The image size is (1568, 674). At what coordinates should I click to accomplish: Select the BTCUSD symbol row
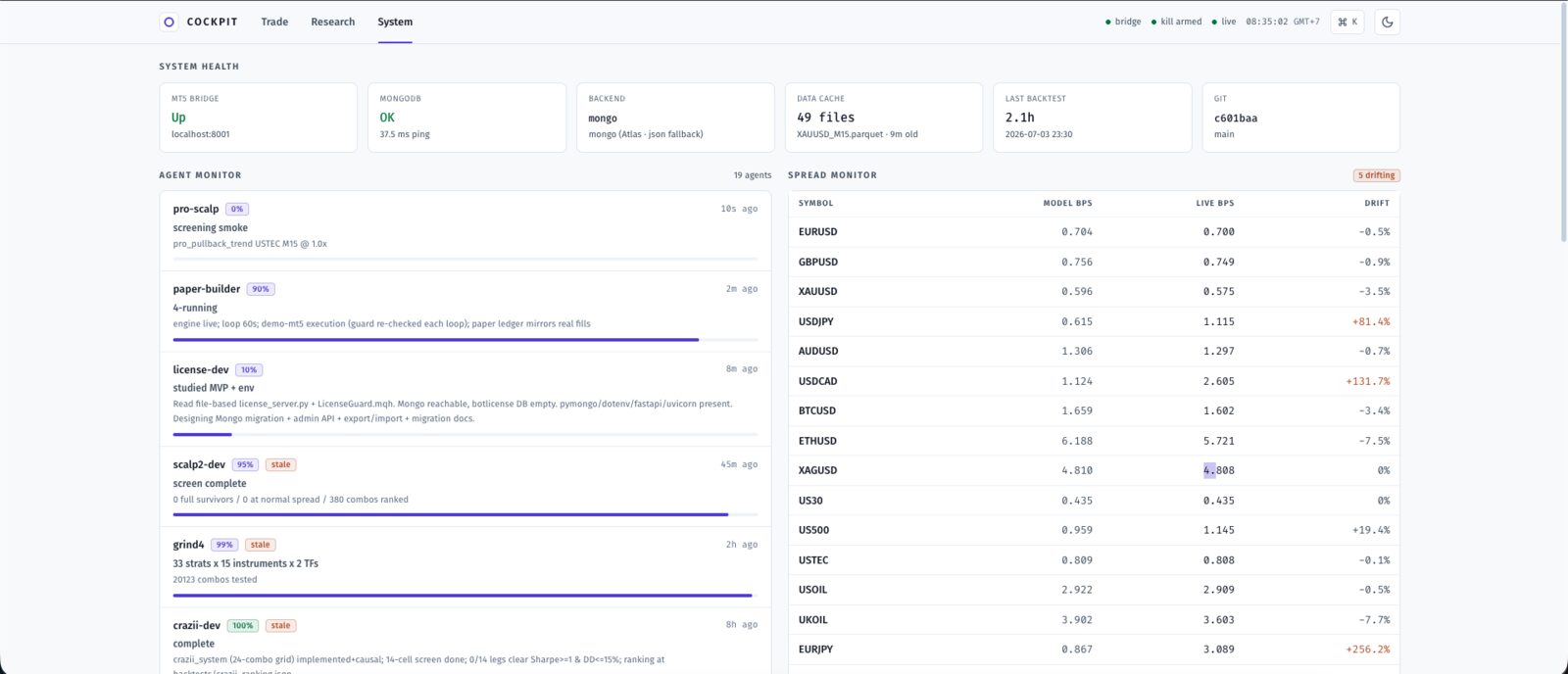(1094, 410)
